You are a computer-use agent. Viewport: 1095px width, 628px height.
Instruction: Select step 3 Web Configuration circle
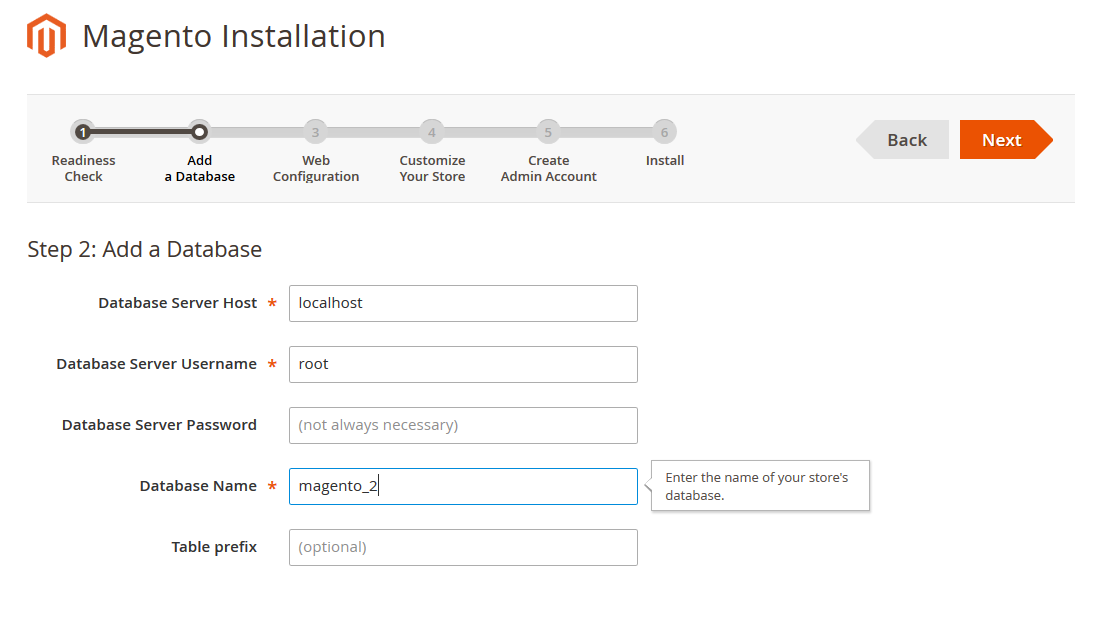tap(316, 132)
